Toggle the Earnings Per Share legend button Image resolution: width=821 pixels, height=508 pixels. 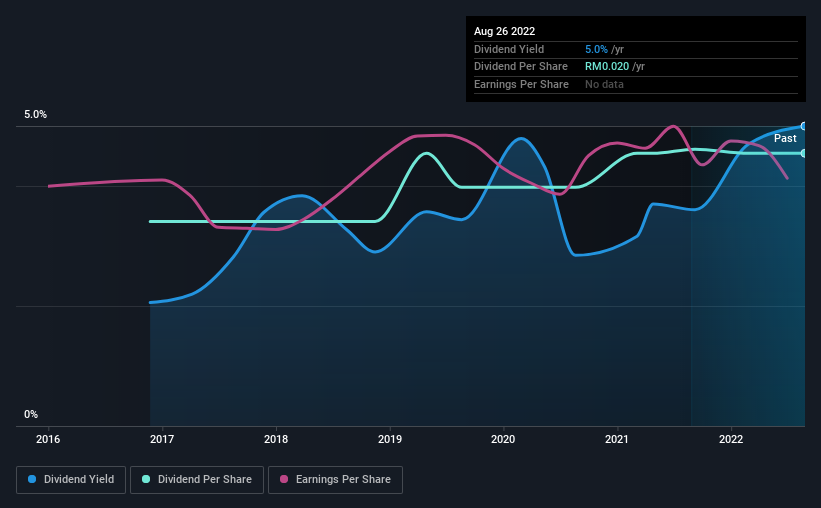(x=335, y=480)
